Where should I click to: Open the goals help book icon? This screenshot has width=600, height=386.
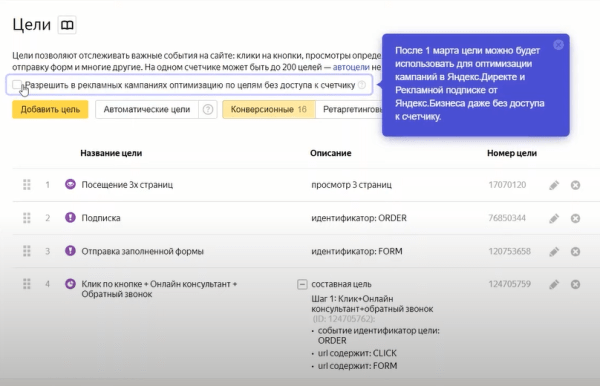click(67, 25)
